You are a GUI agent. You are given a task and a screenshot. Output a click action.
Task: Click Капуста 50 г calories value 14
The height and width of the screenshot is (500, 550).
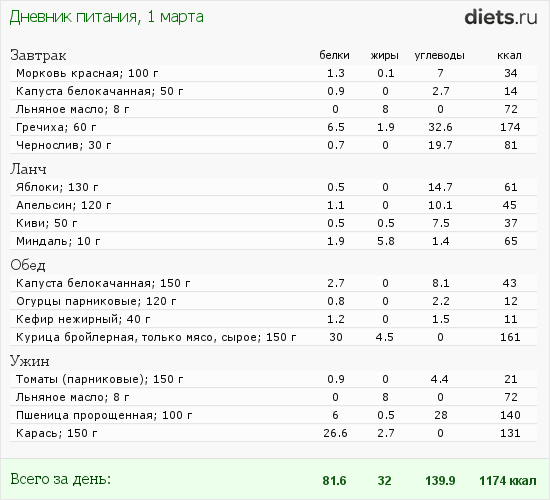click(x=511, y=91)
